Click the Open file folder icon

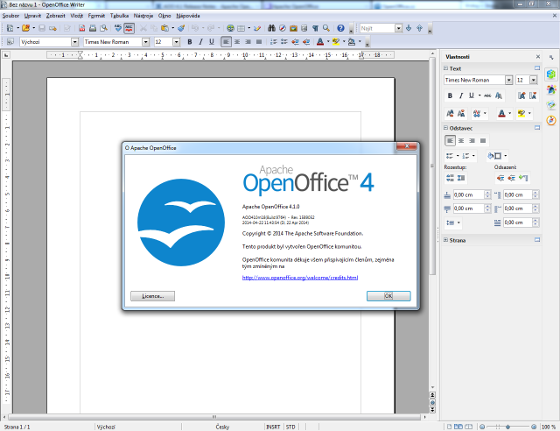pyautogui.click(x=26, y=28)
